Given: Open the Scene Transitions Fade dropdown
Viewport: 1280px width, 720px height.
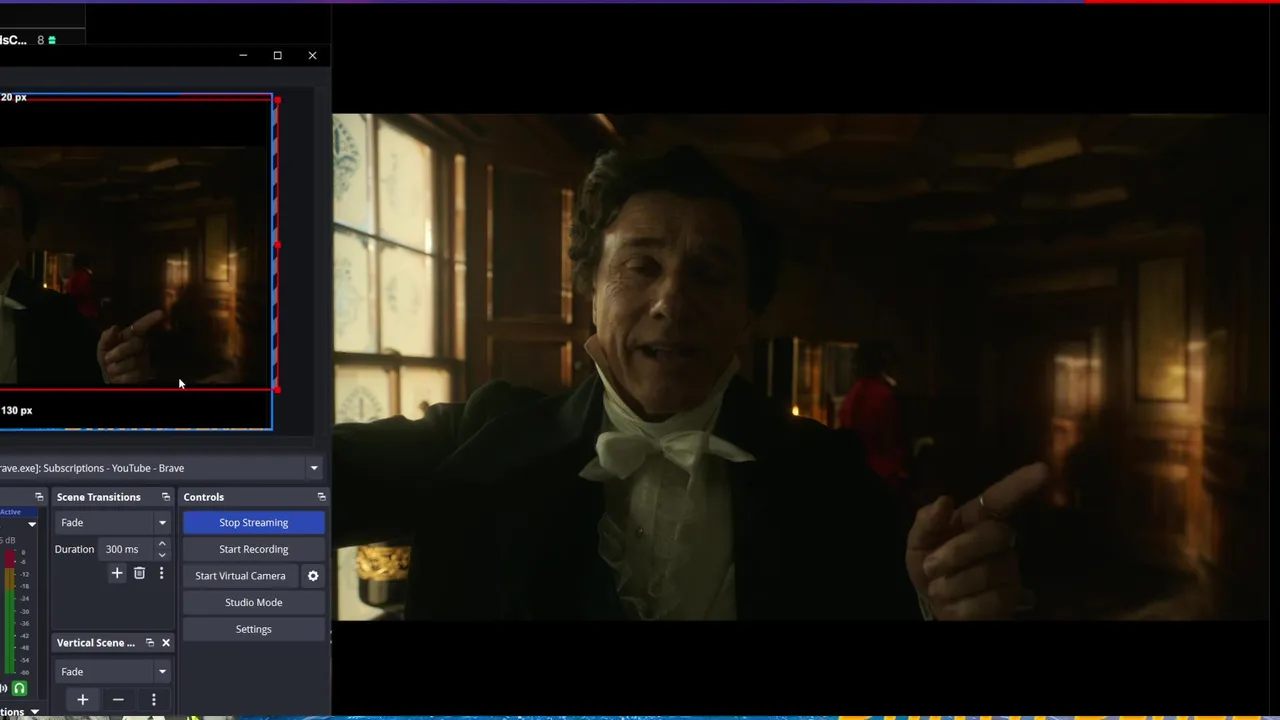Looking at the screenshot, I should [x=112, y=522].
